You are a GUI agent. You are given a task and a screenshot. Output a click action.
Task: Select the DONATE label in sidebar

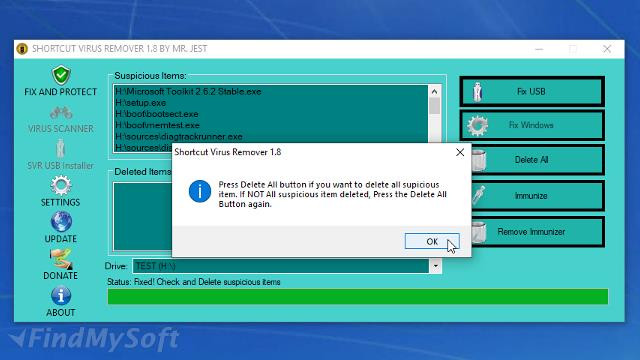pos(60,276)
